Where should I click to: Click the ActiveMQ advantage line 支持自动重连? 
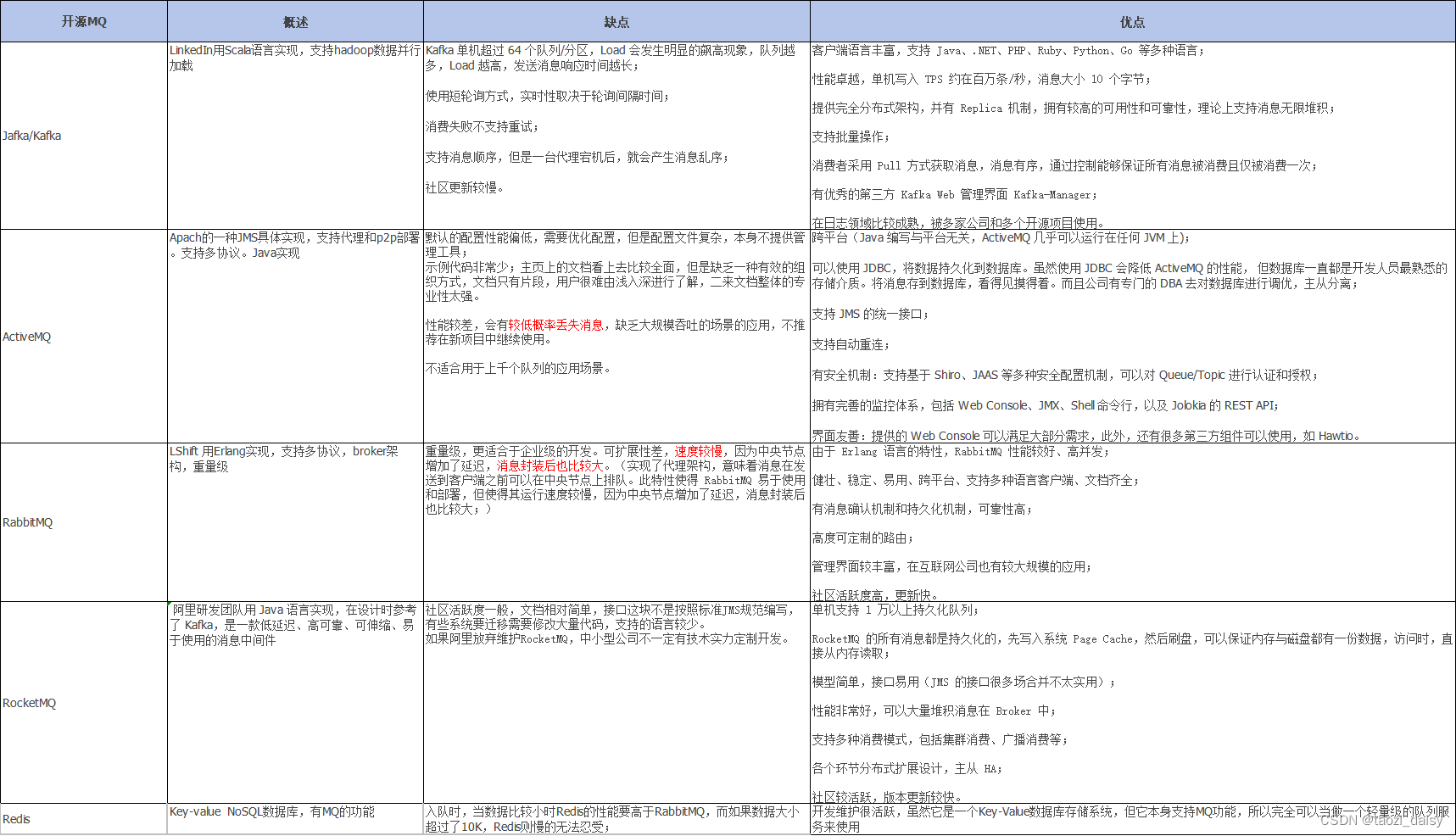click(x=851, y=344)
